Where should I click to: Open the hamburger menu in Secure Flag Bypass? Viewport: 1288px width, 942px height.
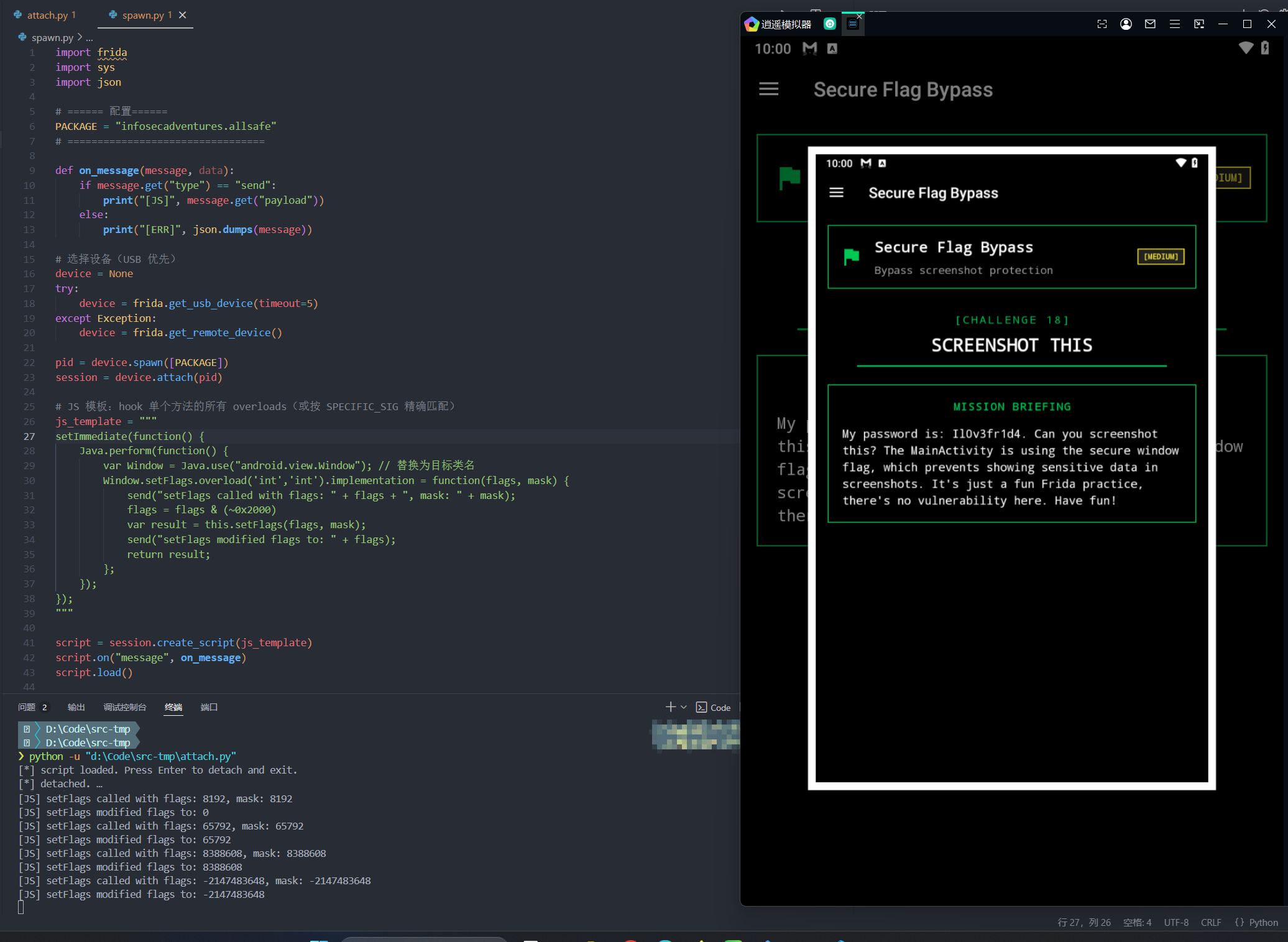pos(768,89)
